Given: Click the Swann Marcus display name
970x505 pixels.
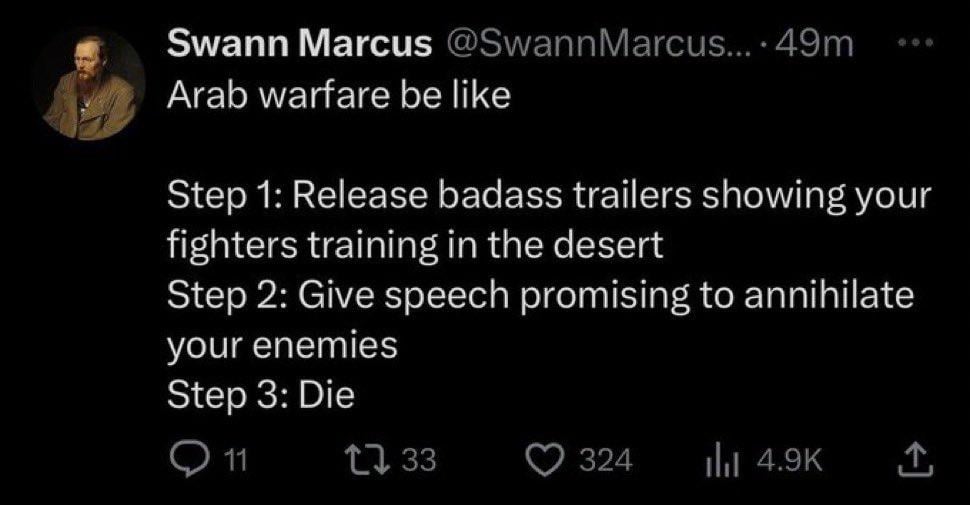Looking at the screenshot, I should [299, 44].
